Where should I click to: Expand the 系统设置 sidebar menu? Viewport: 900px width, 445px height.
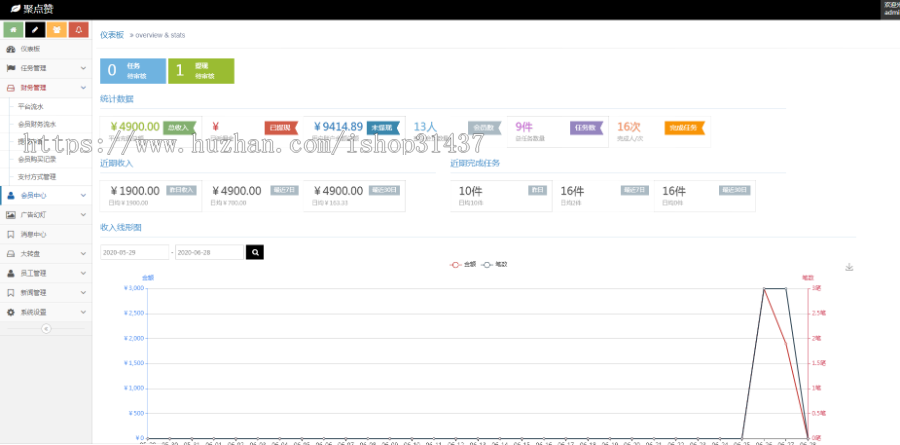46,312
